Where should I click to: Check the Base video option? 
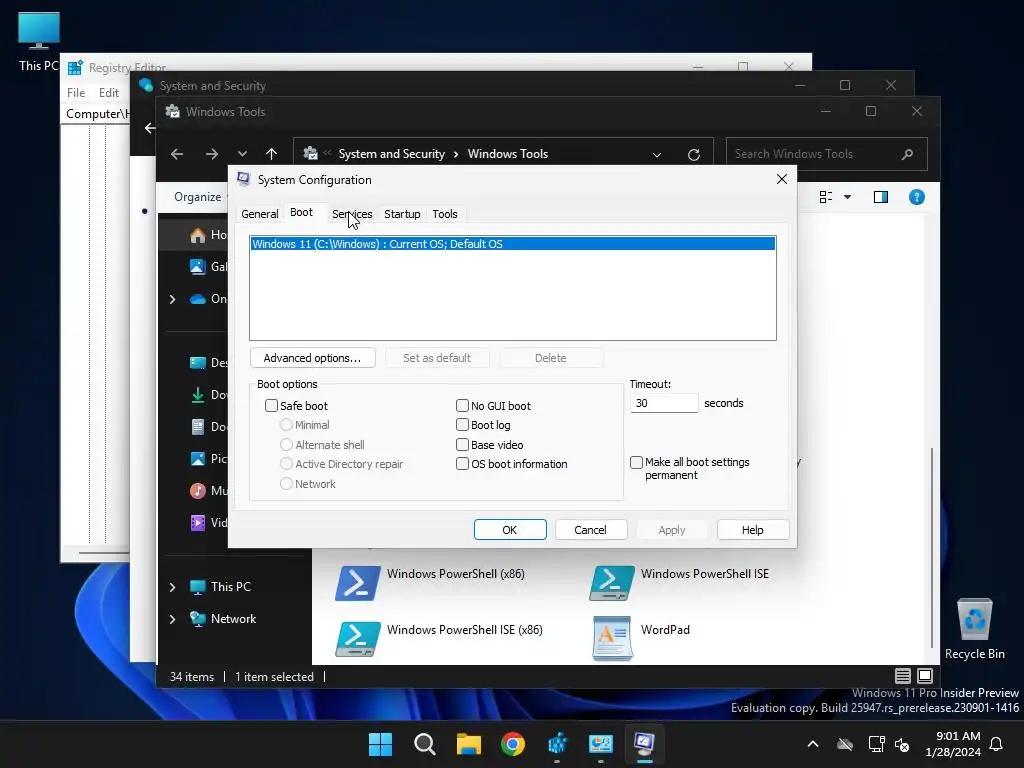pos(462,445)
